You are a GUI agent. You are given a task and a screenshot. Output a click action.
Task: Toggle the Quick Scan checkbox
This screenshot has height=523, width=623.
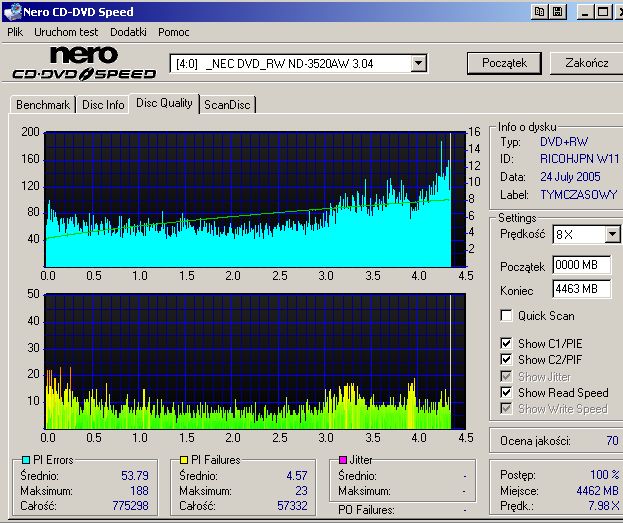point(506,316)
